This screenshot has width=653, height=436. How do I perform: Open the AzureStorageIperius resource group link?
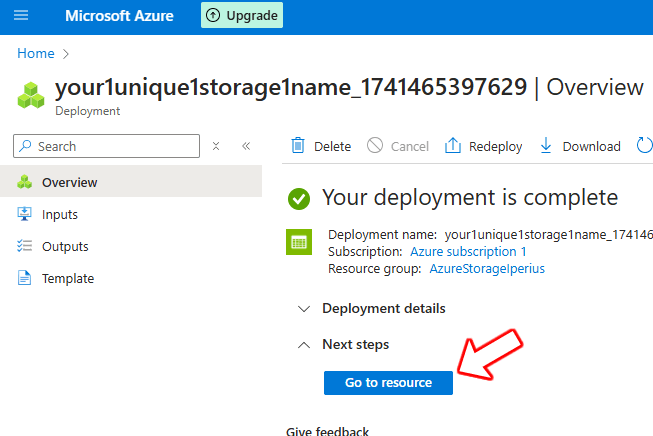[x=487, y=269]
